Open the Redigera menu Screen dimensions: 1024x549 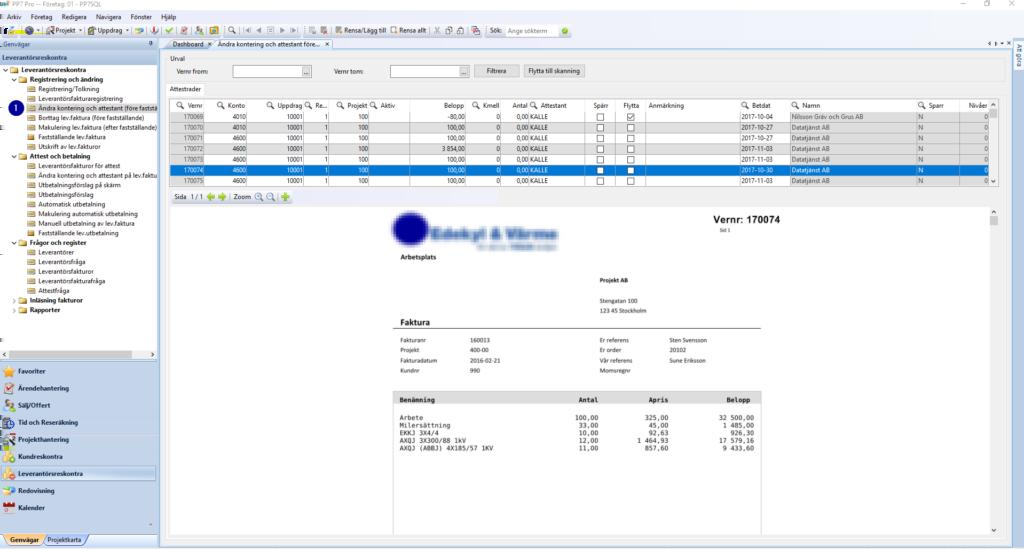[74, 17]
